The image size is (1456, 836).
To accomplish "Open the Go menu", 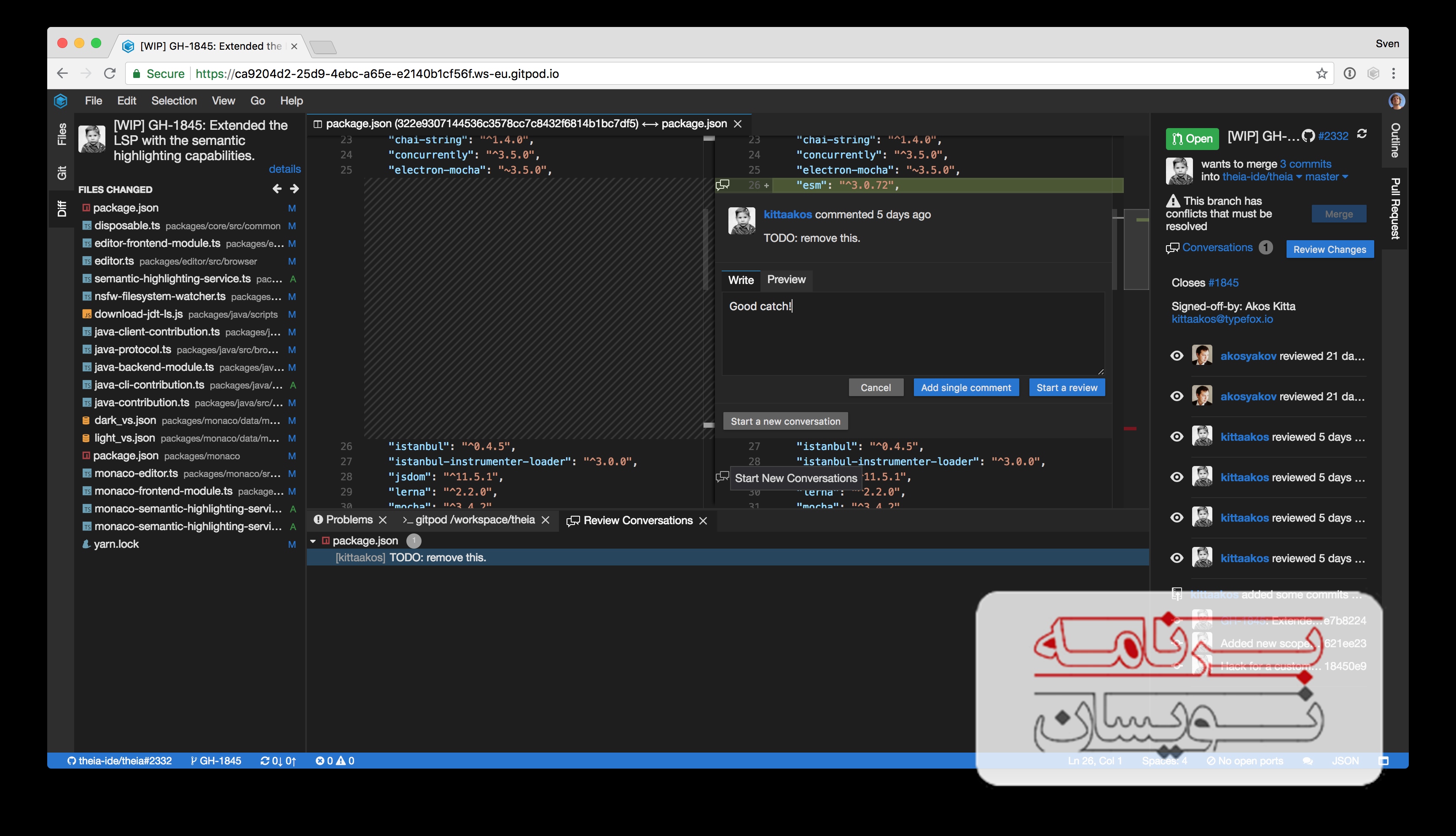I will pos(258,101).
